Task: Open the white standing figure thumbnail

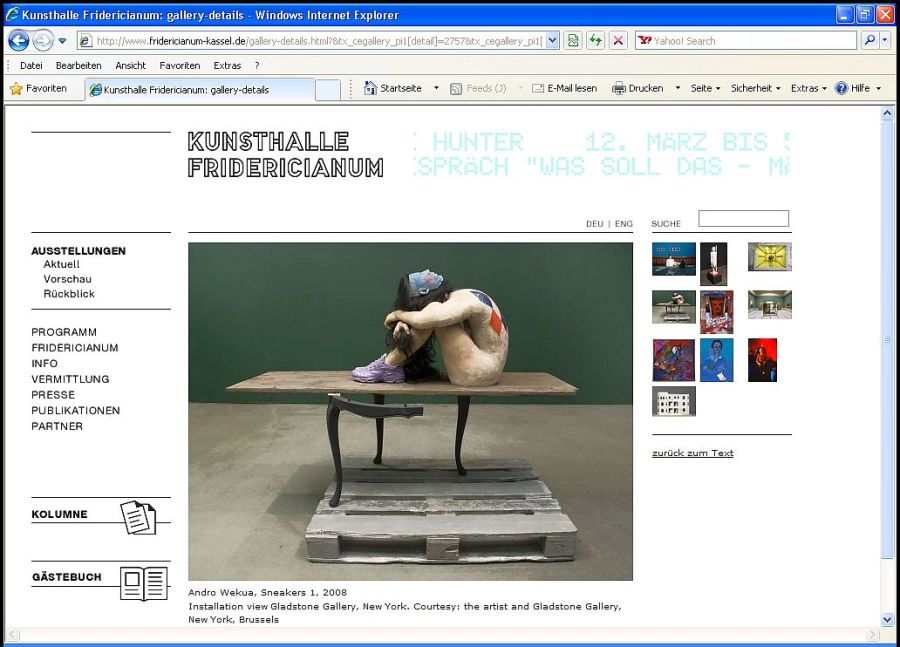Action: click(713, 264)
